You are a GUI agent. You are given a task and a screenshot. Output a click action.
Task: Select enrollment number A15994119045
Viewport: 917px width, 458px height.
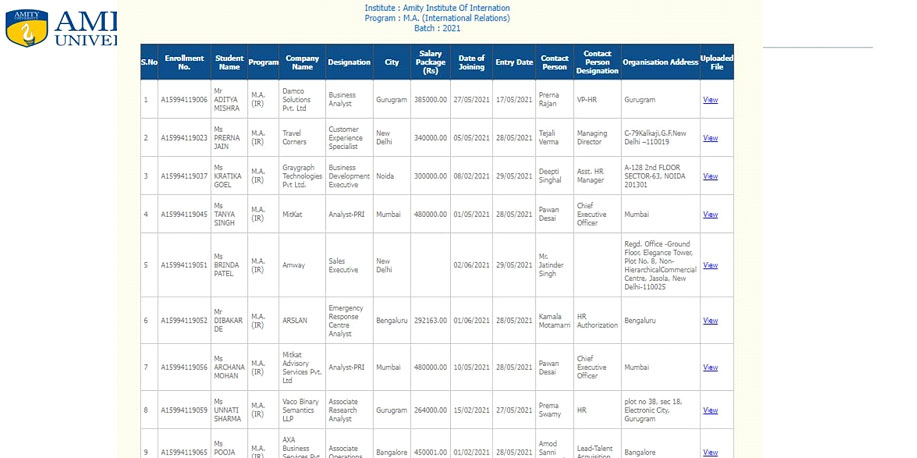[184, 215]
